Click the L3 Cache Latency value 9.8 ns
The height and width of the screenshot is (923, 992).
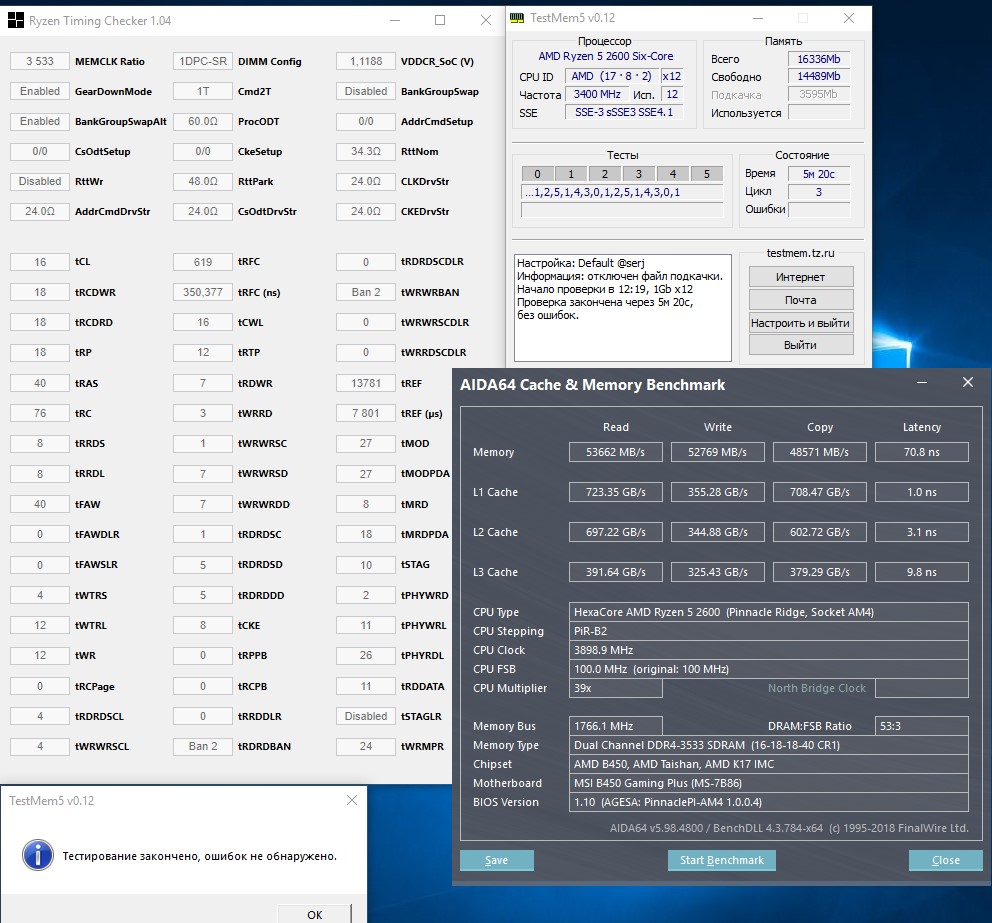(x=922, y=572)
